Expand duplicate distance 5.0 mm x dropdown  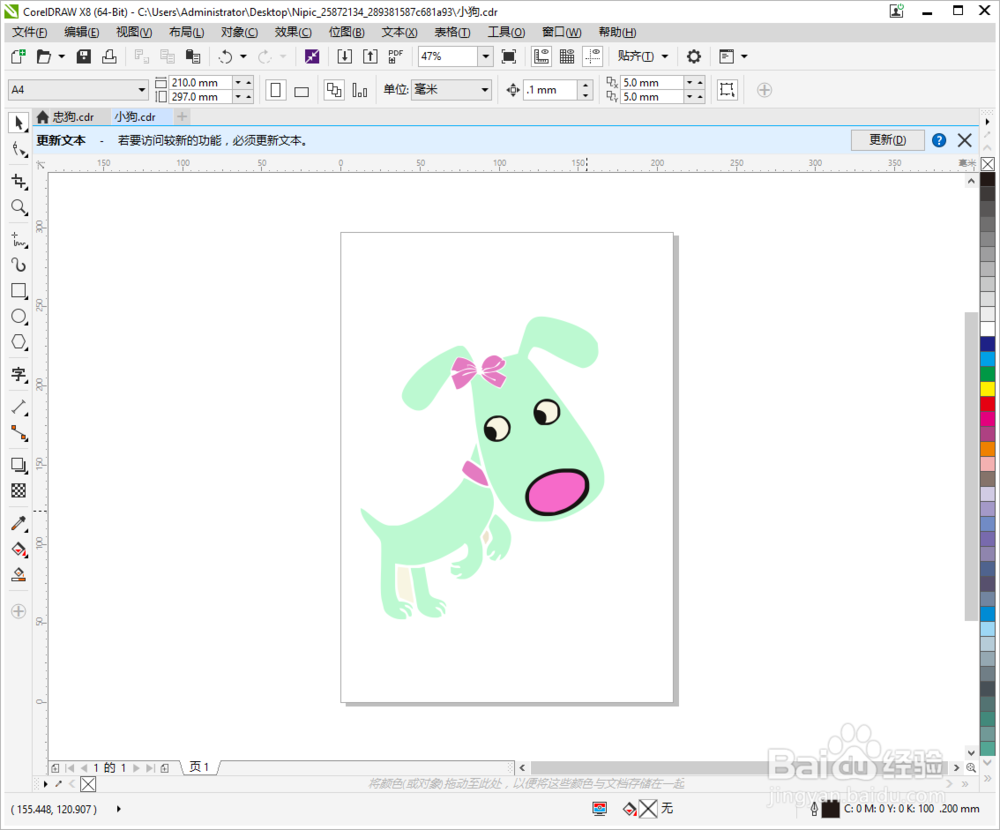pyautogui.click(x=689, y=83)
